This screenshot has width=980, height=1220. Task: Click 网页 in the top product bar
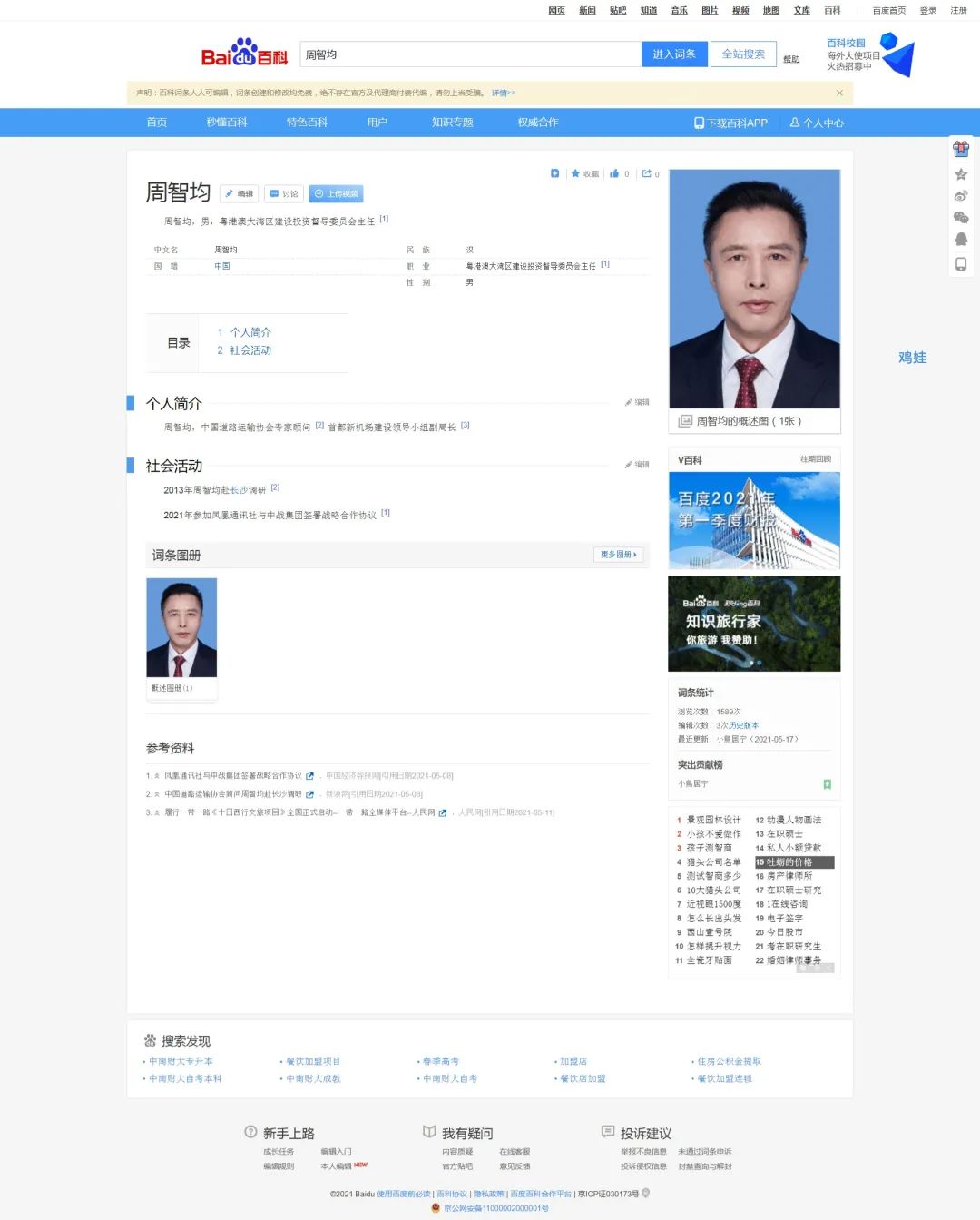[x=557, y=11]
